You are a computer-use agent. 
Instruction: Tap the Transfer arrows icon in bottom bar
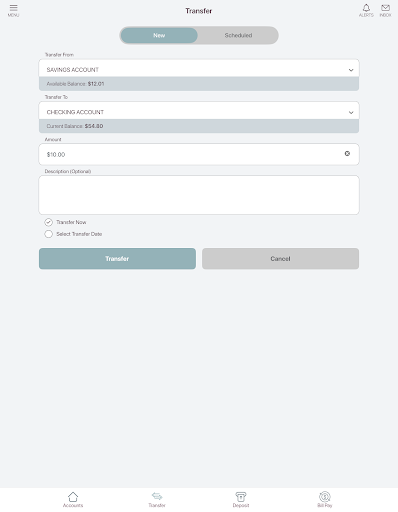(157, 496)
